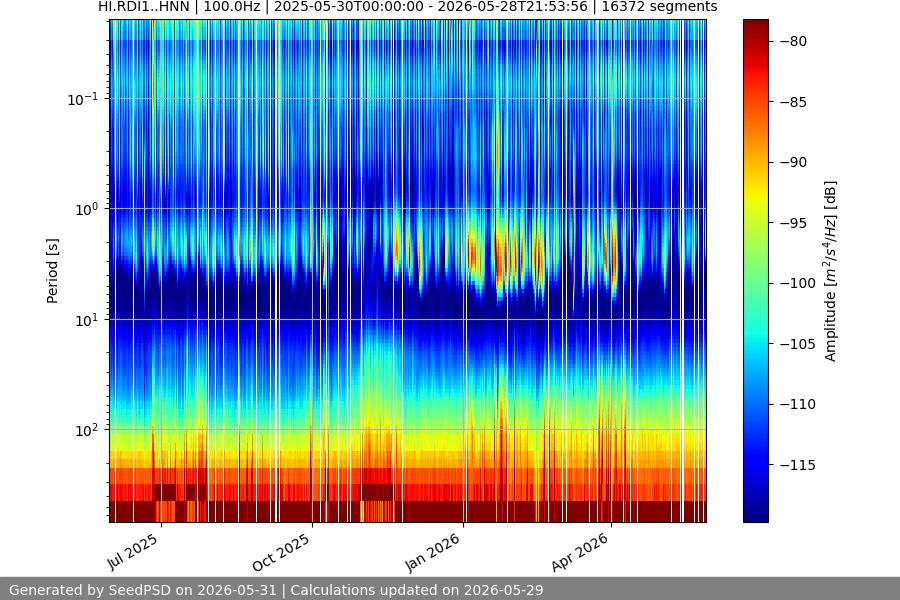Click the Amplitude [m²/s⁴/Hz] [dB] colorbar label
This screenshot has width=900, height=600.
coord(830,271)
